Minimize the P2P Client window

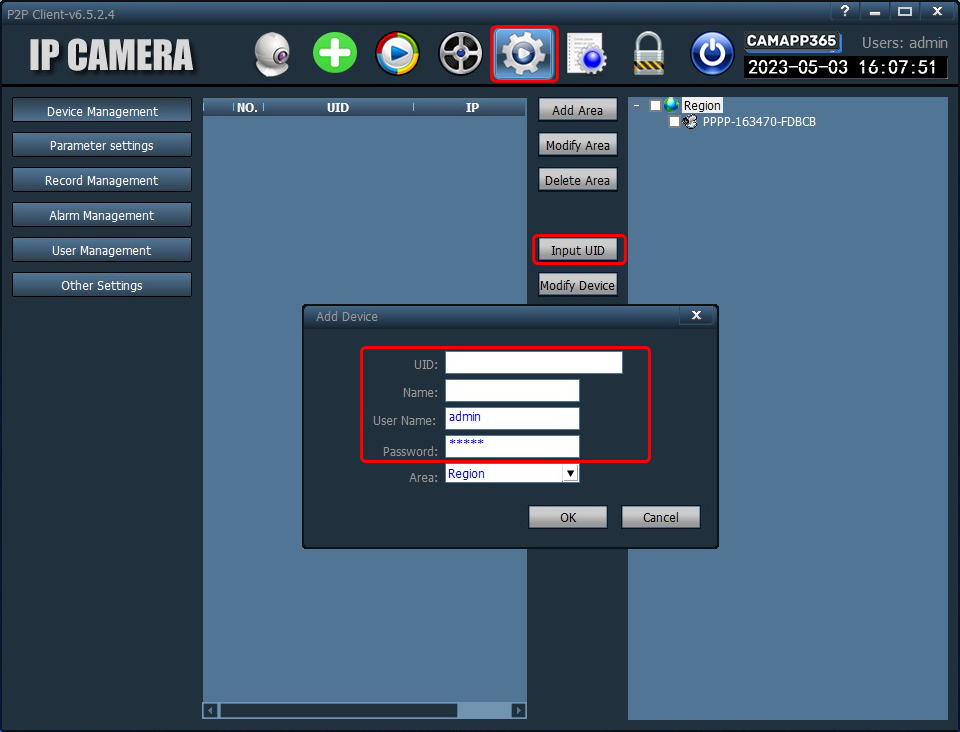click(x=875, y=11)
